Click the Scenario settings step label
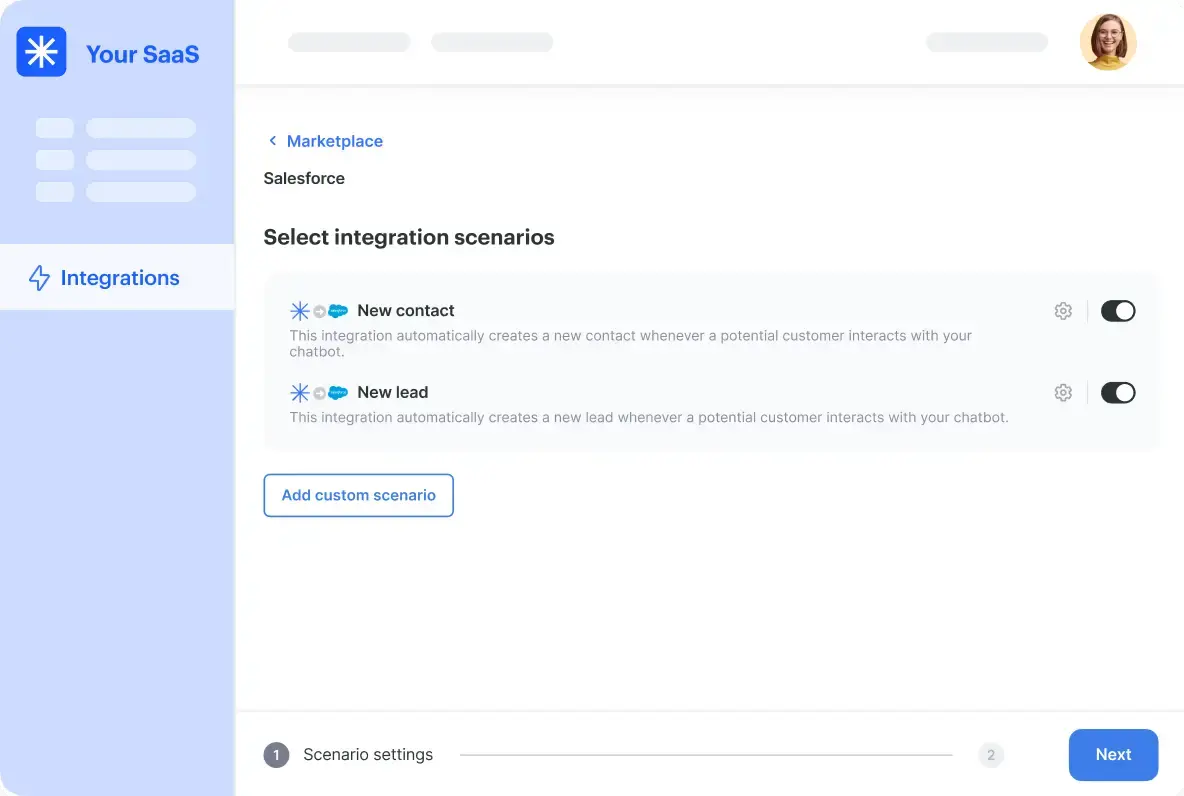This screenshot has width=1184, height=796. click(x=368, y=755)
